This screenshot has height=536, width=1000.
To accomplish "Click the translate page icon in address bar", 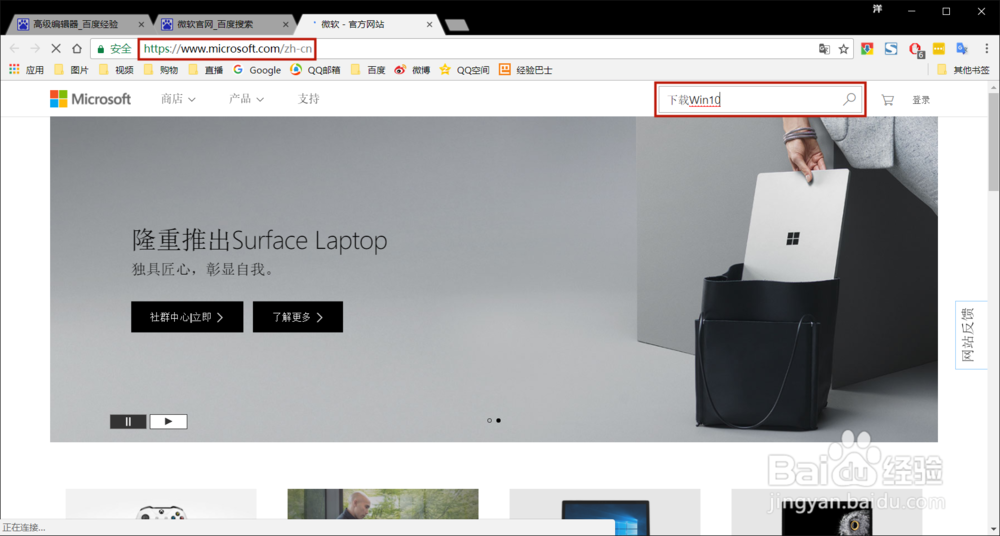I will pos(824,49).
